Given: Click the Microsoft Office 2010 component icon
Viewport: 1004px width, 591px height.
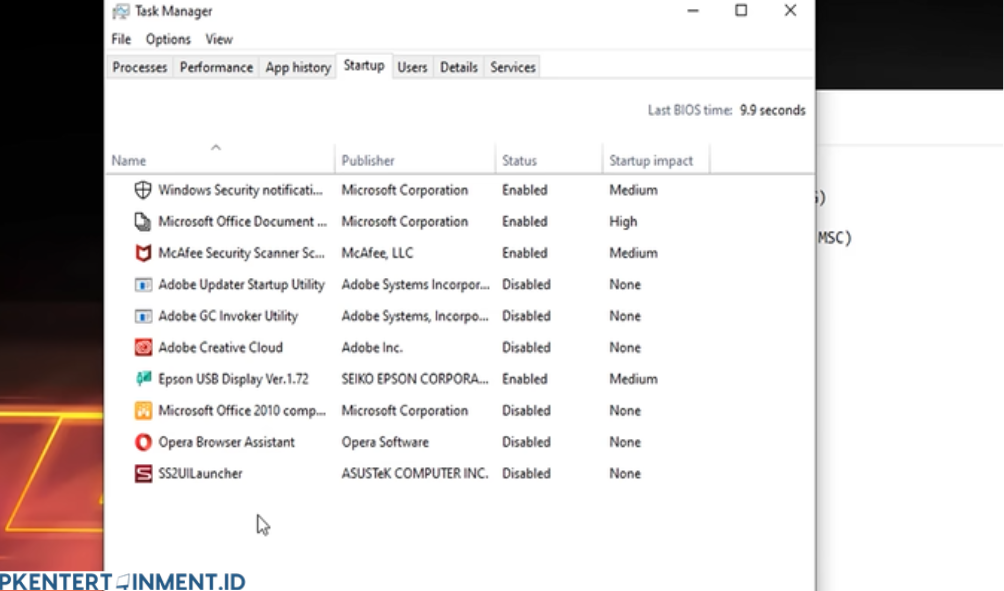Looking at the screenshot, I should click(x=143, y=410).
